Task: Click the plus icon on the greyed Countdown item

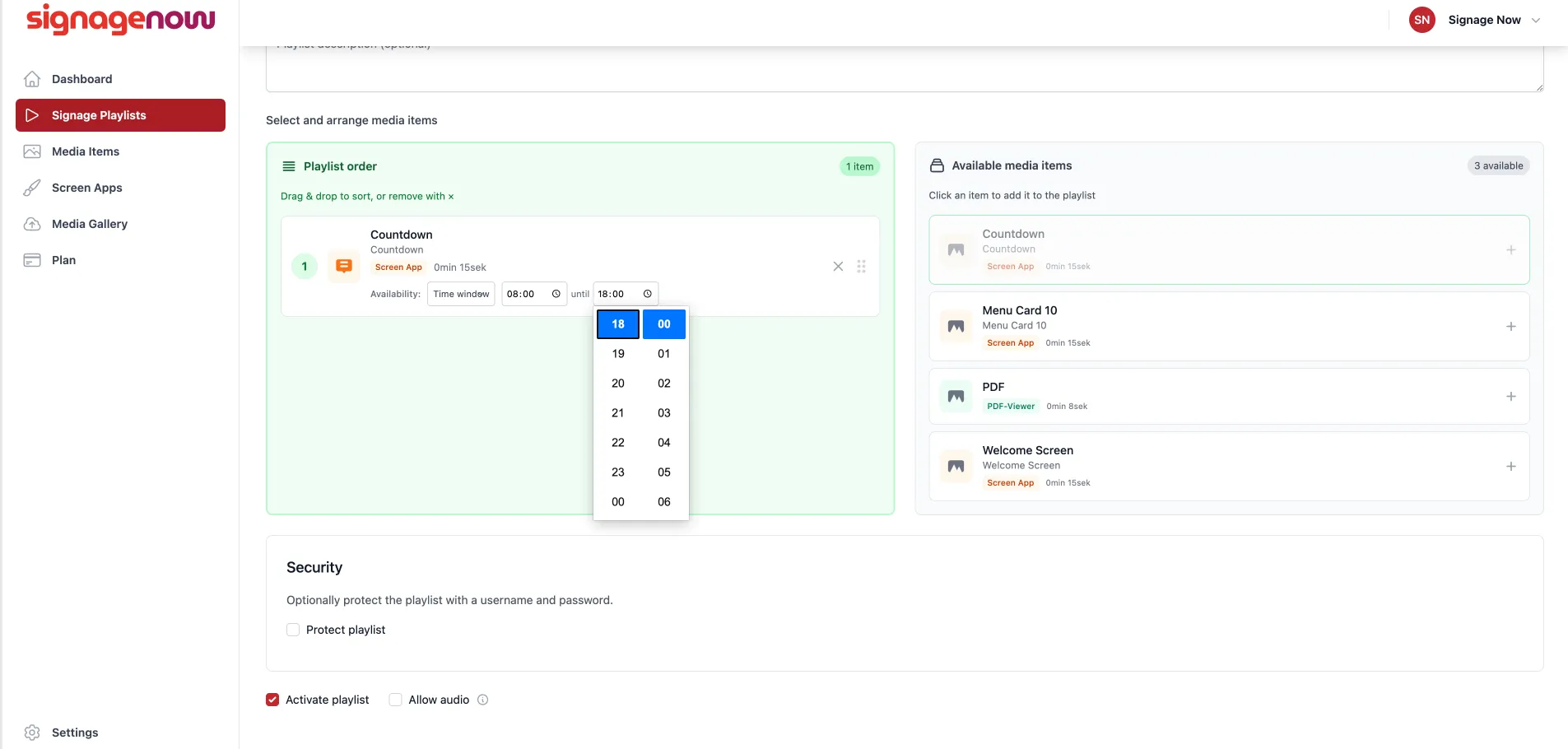Action: click(x=1511, y=250)
